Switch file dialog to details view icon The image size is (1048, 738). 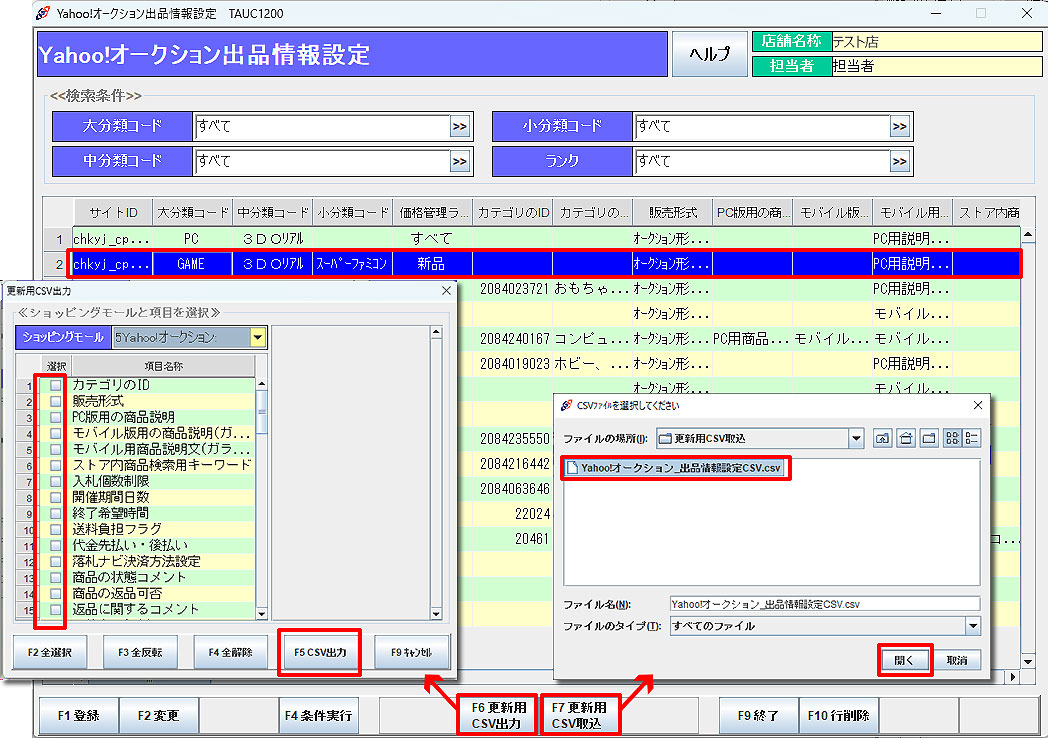971,438
